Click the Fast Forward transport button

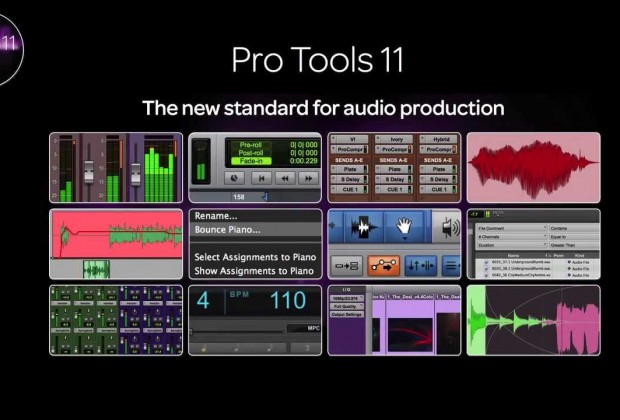click(x=308, y=178)
